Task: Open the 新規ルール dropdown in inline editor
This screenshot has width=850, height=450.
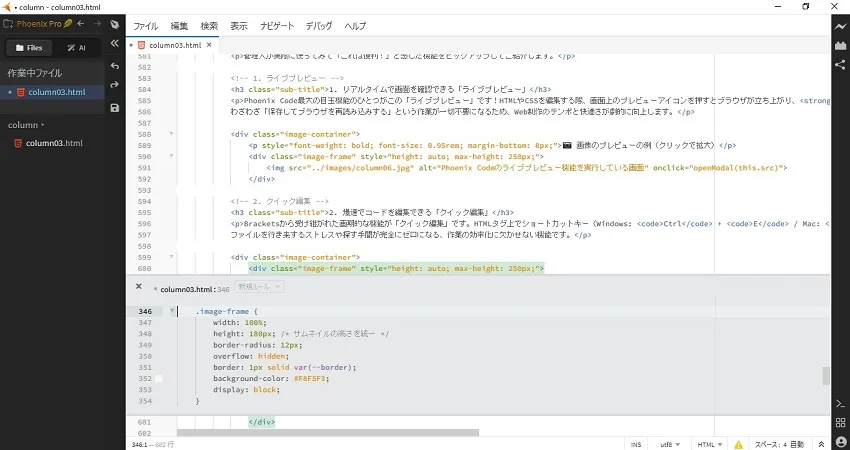Action: tap(259, 286)
